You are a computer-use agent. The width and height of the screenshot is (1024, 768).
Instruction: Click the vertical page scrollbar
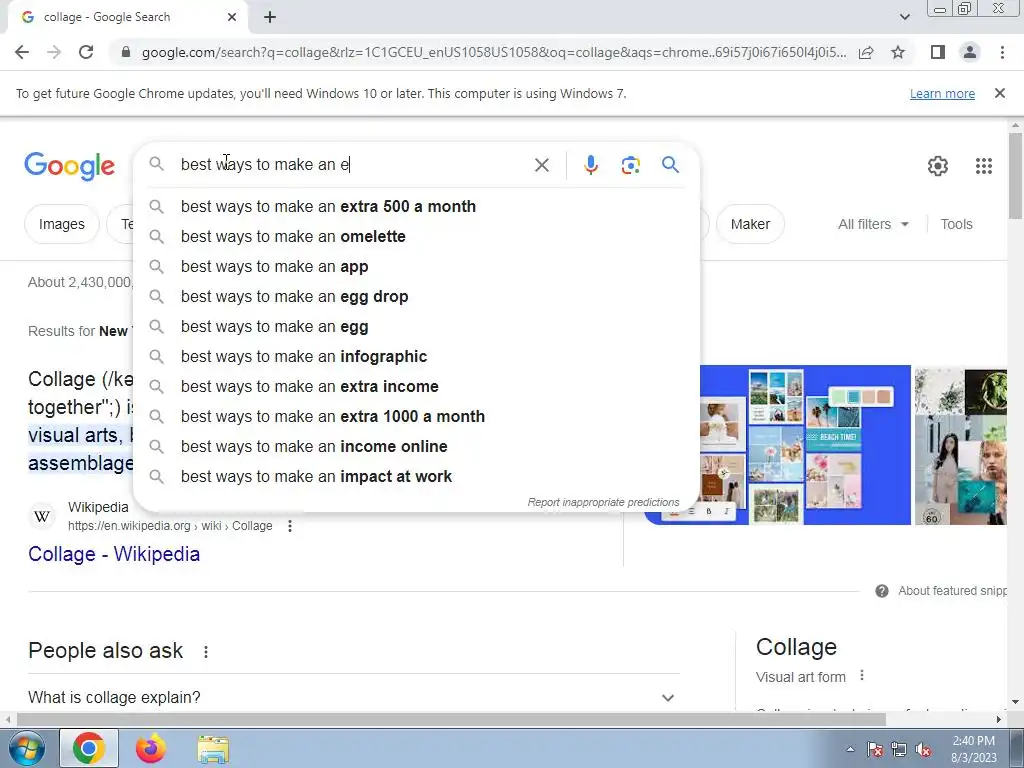(x=1016, y=176)
